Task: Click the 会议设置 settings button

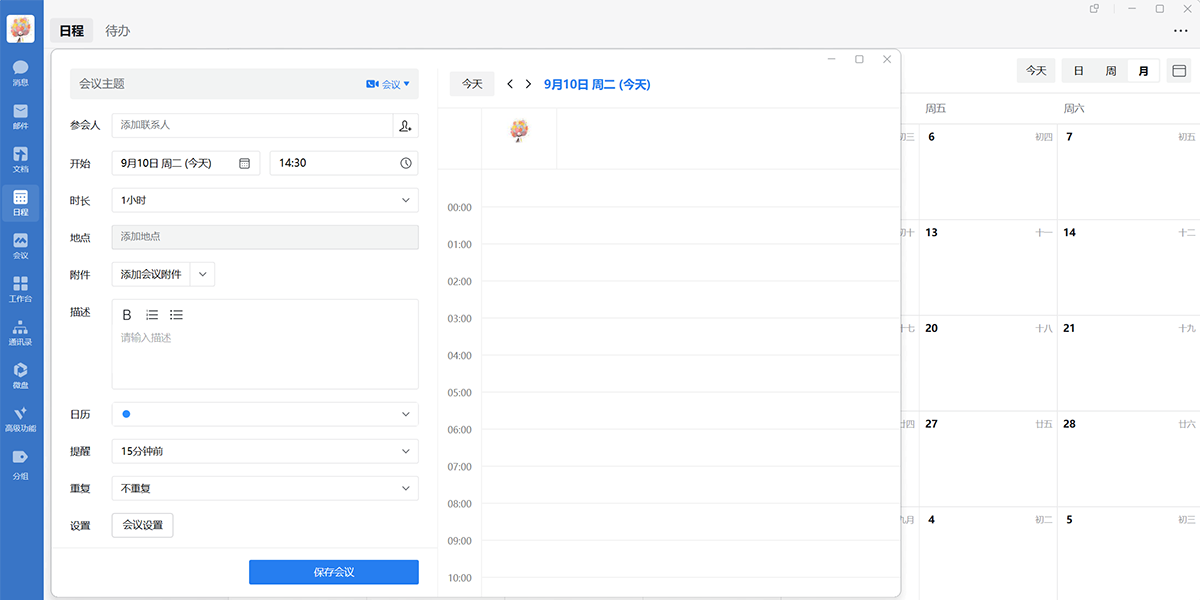Action: [x=142, y=525]
